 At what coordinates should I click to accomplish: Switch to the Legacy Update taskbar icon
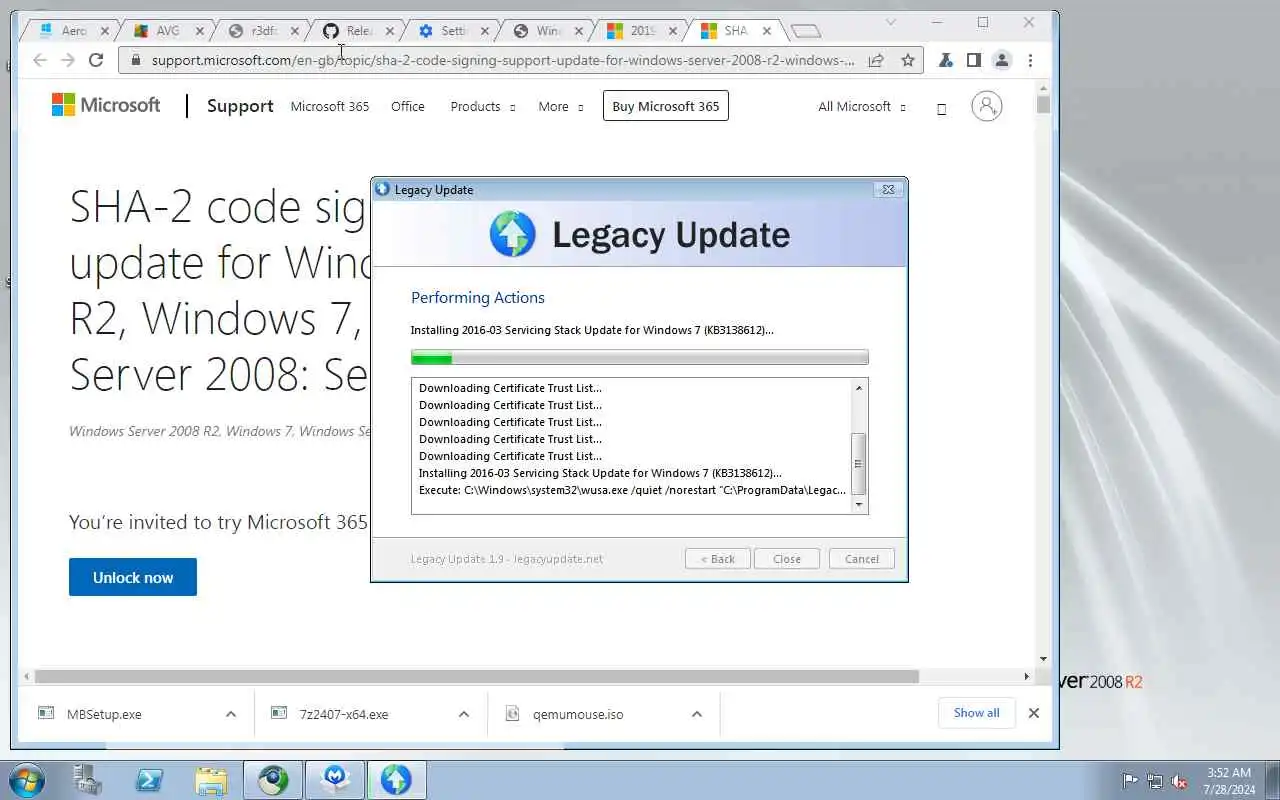pos(396,780)
